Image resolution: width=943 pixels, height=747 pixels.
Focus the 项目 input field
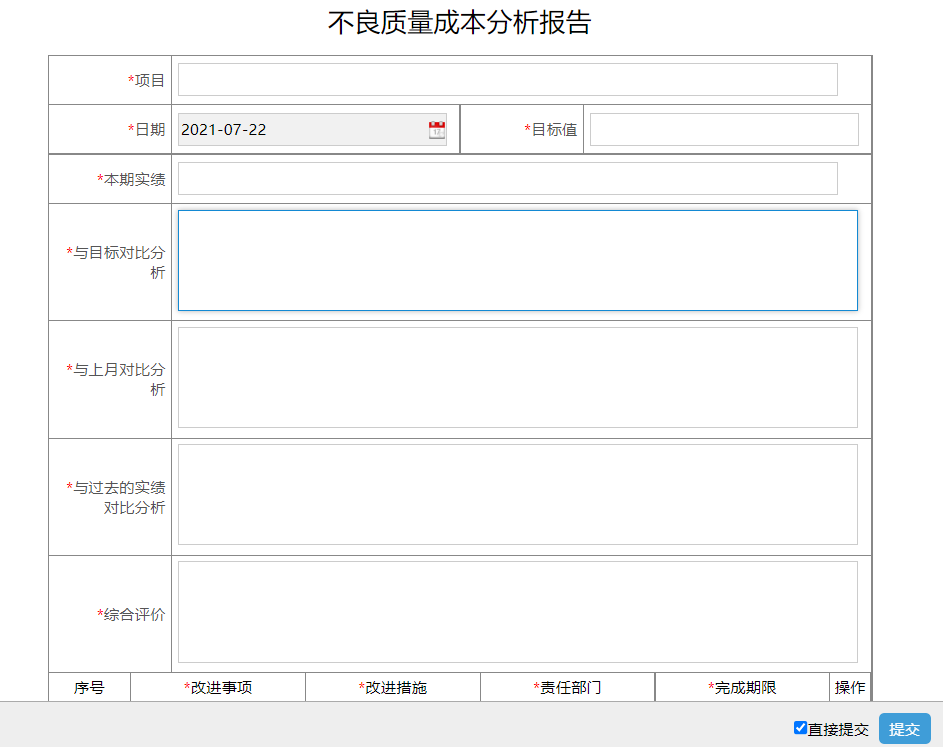[x=508, y=79]
